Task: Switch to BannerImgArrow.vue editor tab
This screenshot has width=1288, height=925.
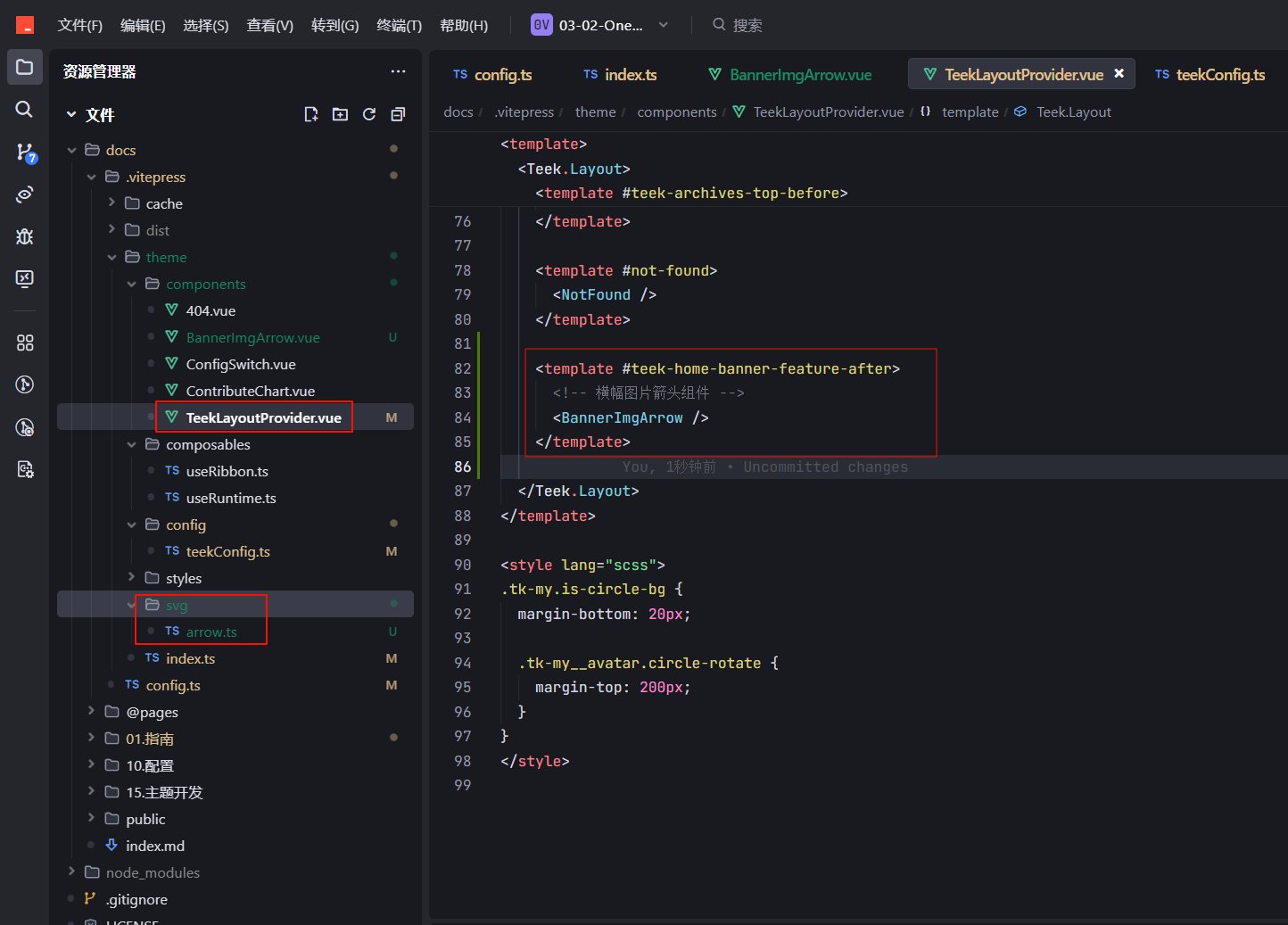Action: (790, 74)
